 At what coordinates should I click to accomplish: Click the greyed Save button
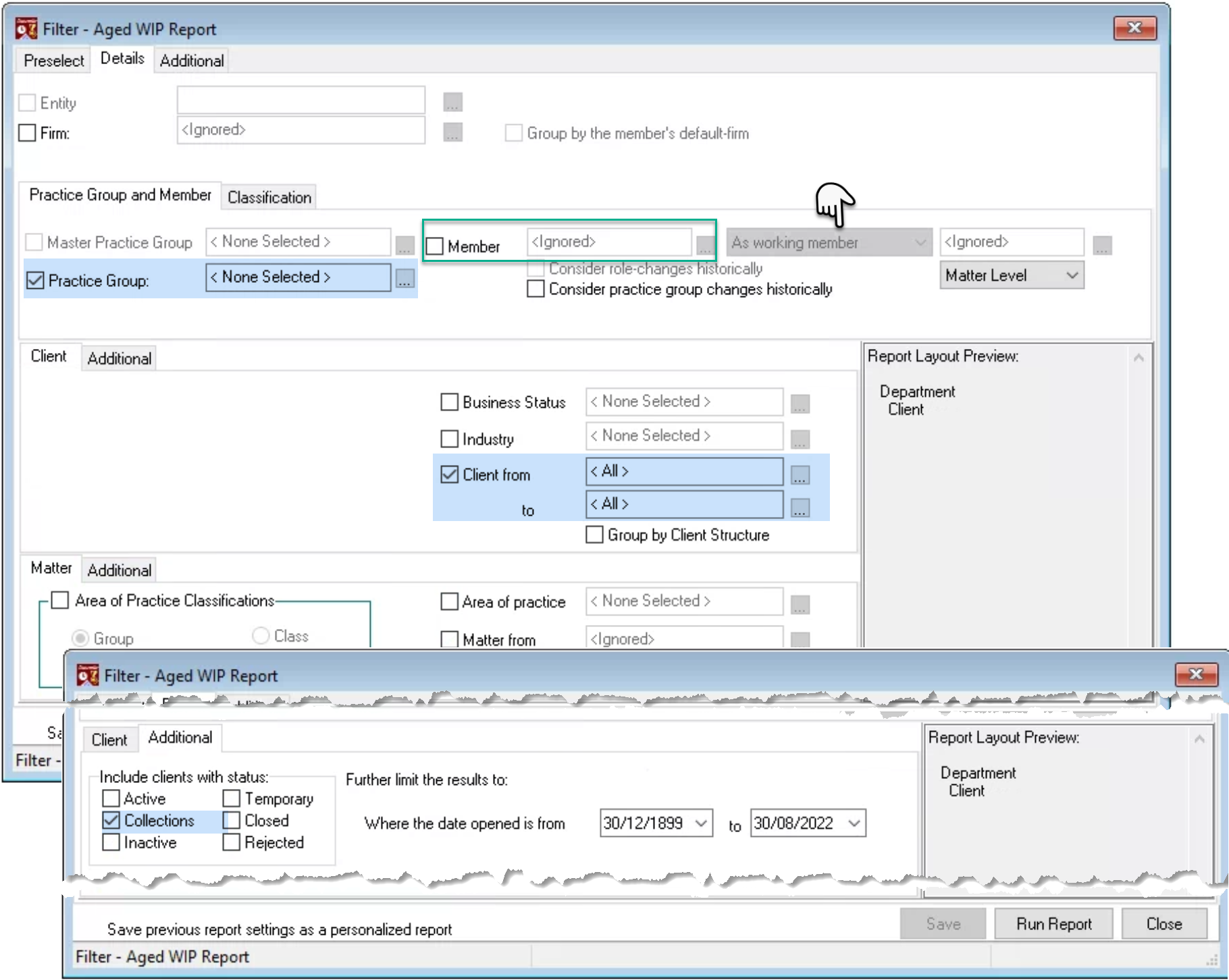coord(943,924)
